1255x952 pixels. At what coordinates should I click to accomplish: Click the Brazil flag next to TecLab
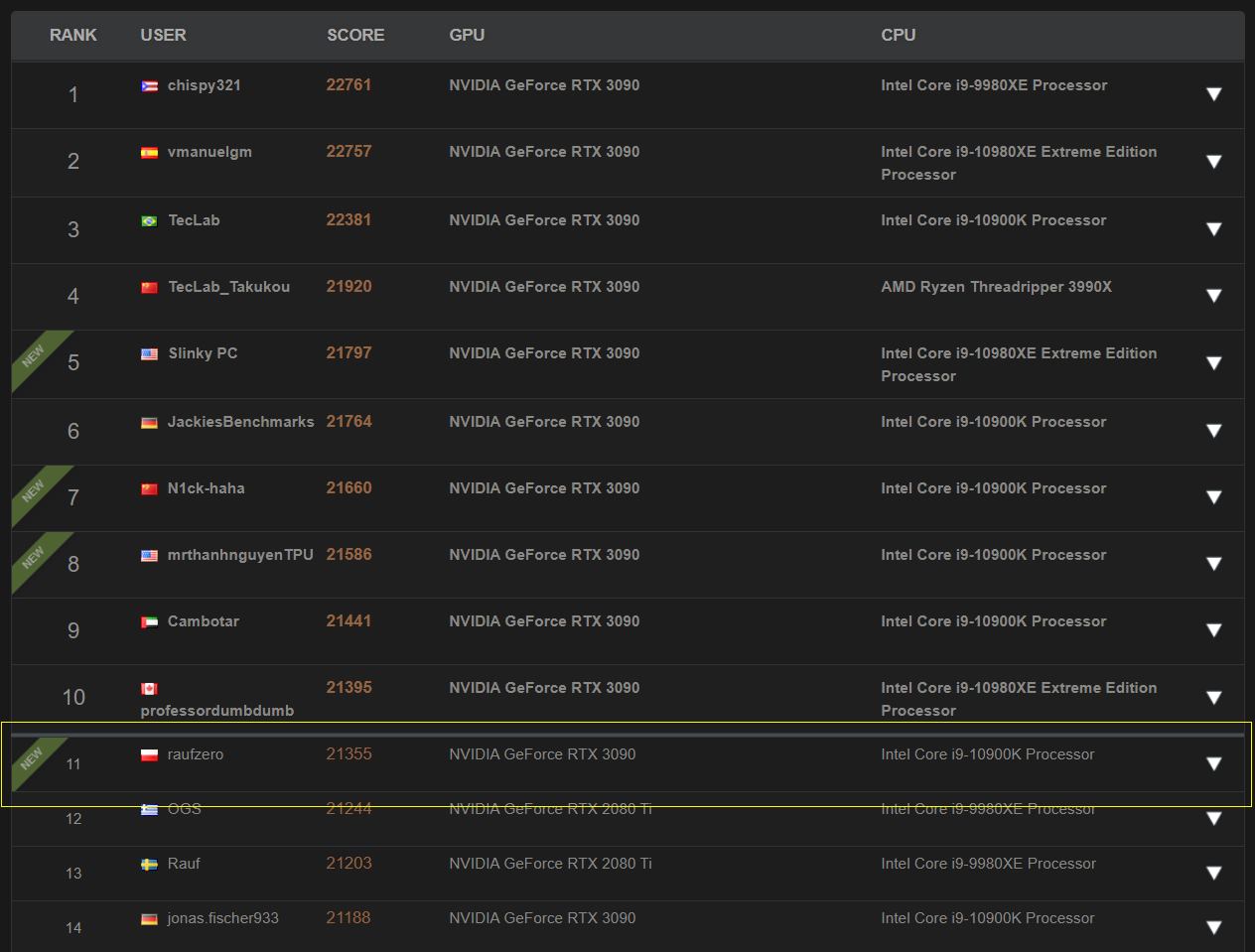(149, 221)
